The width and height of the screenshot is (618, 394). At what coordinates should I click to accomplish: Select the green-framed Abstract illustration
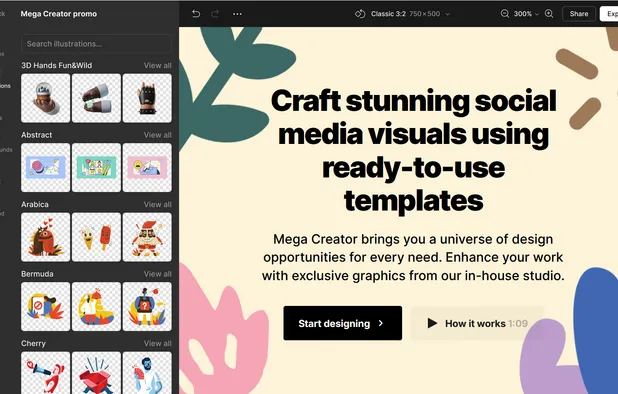pyautogui.click(x=96, y=167)
